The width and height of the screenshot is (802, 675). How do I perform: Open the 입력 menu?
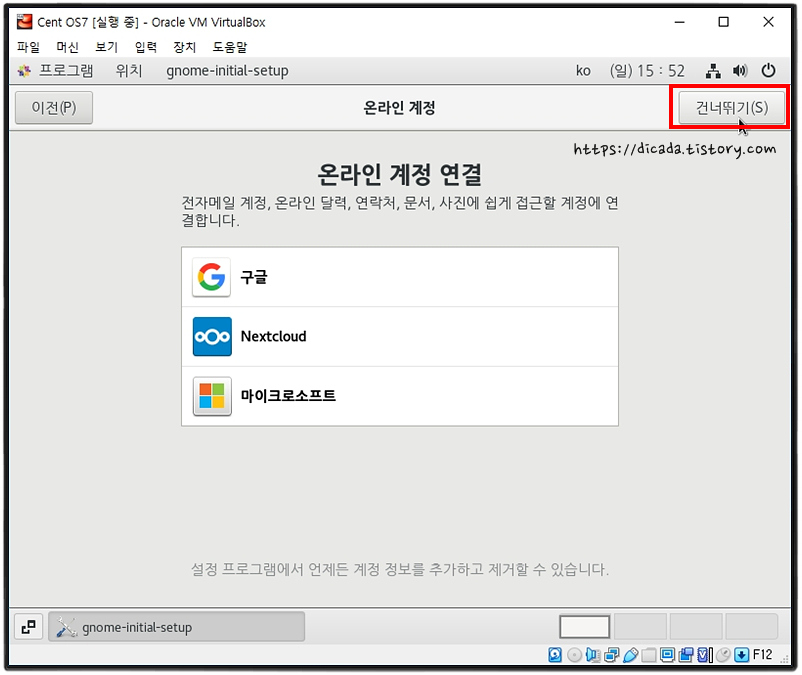146,47
